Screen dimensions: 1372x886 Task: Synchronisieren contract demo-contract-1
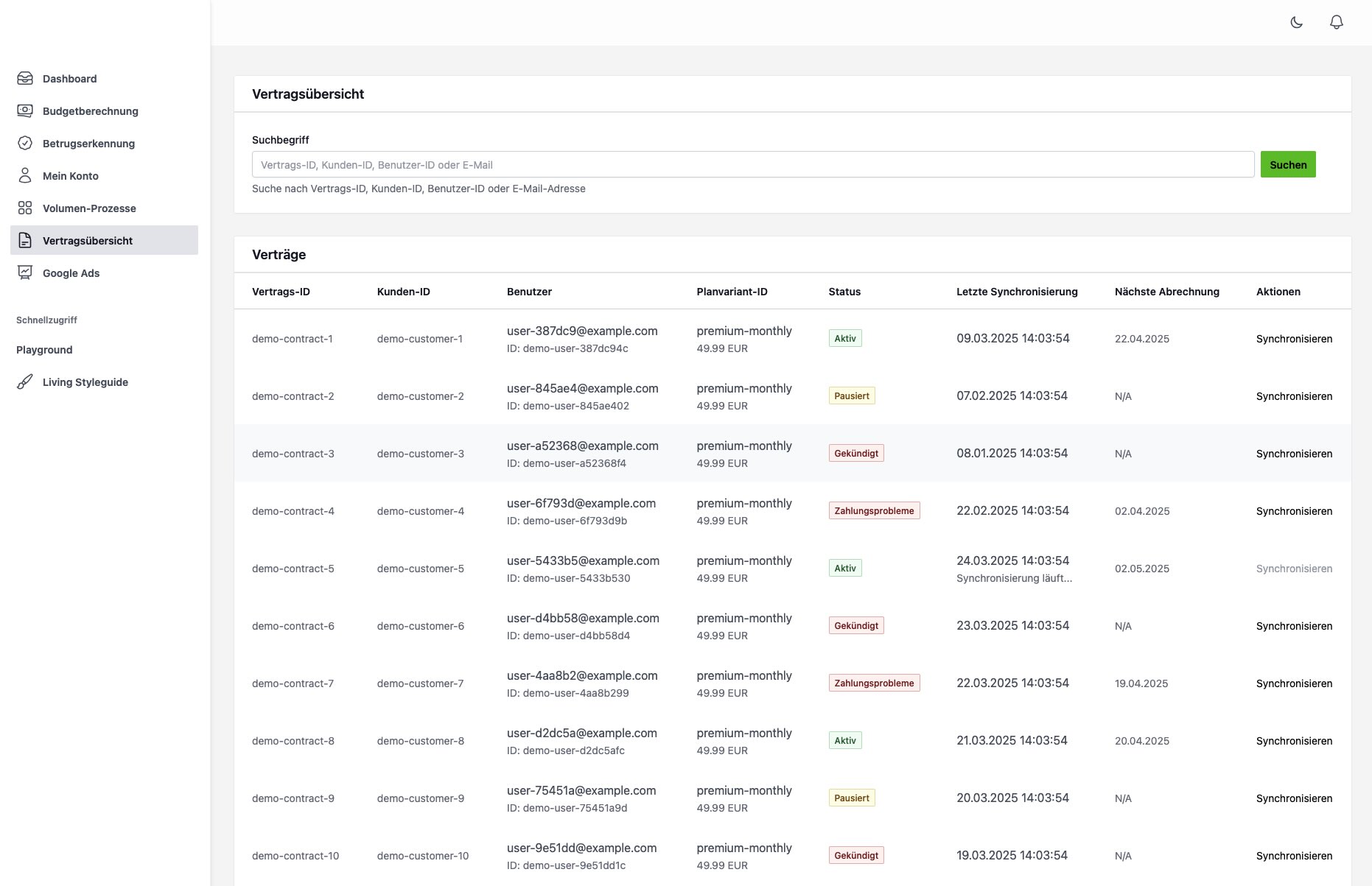tap(1293, 339)
